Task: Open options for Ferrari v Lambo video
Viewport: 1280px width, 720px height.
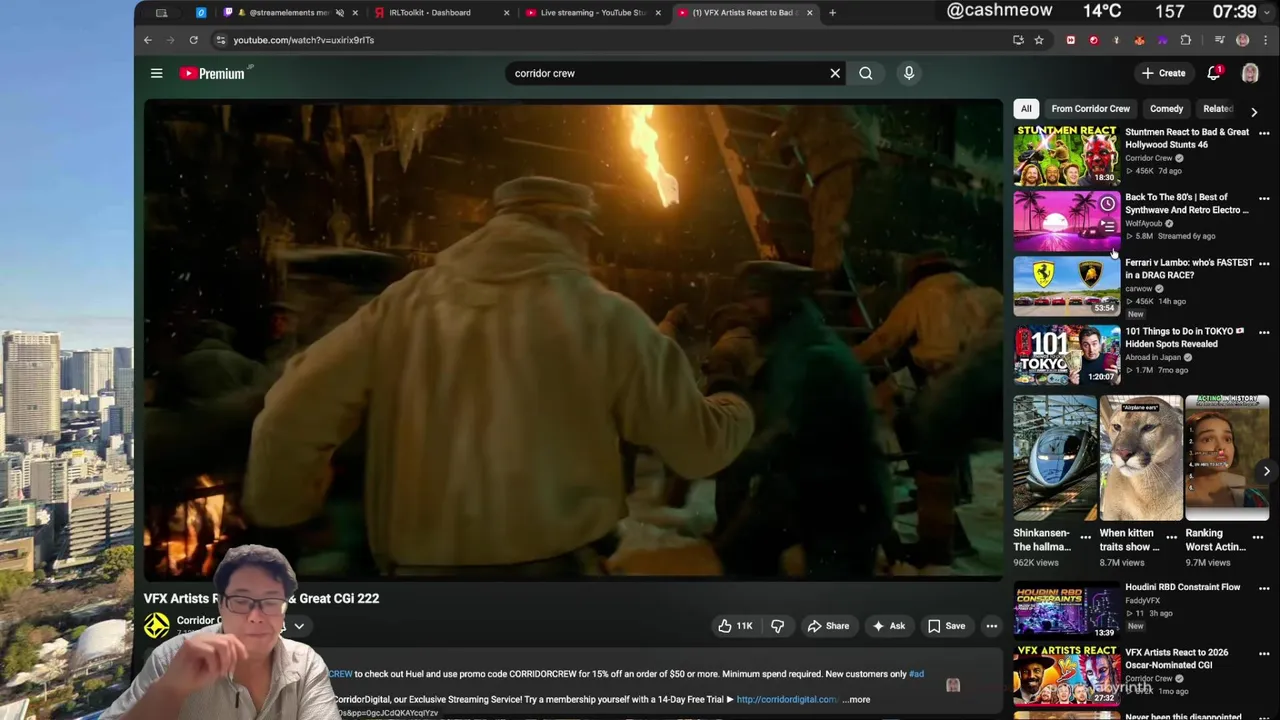Action: point(1264,264)
